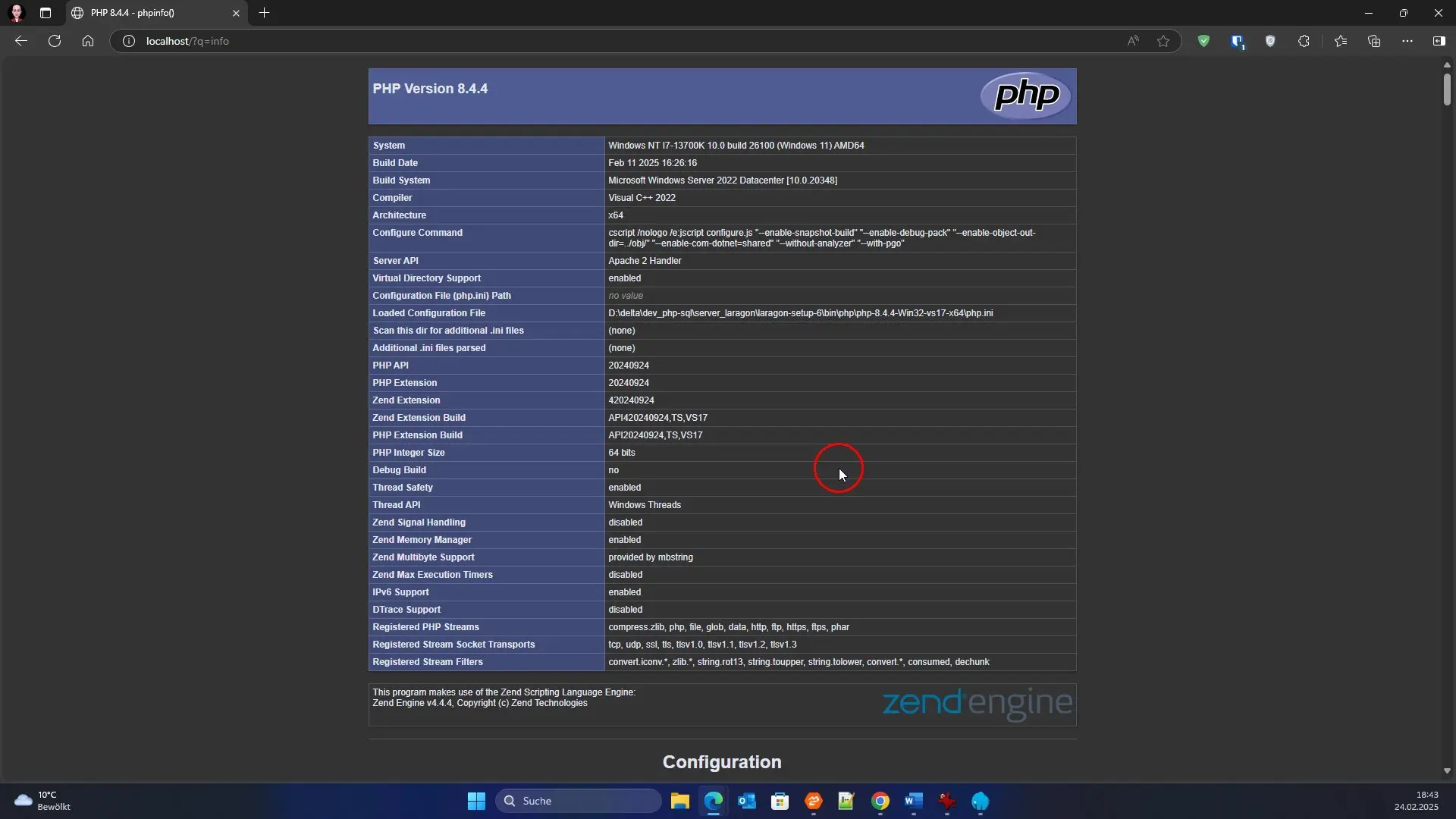Open File Explorer from the taskbar

(x=679, y=801)
